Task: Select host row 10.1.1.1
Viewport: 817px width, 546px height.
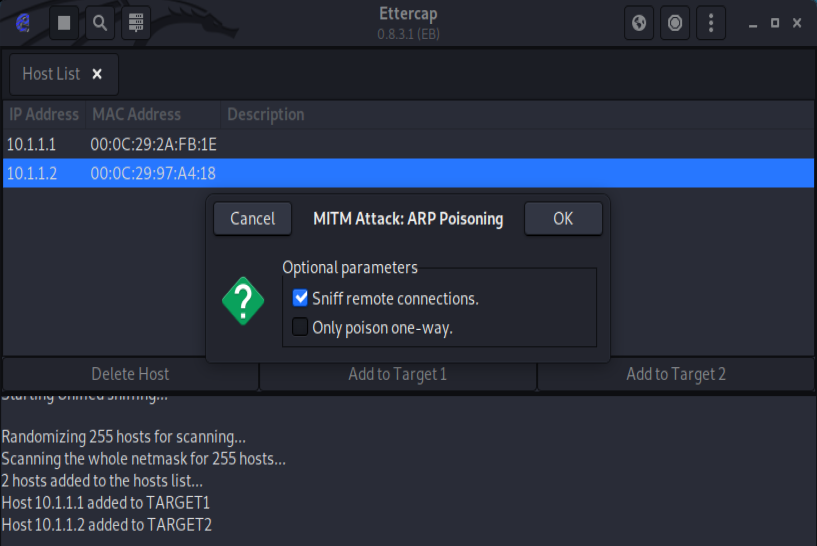Action: (408, 144)
